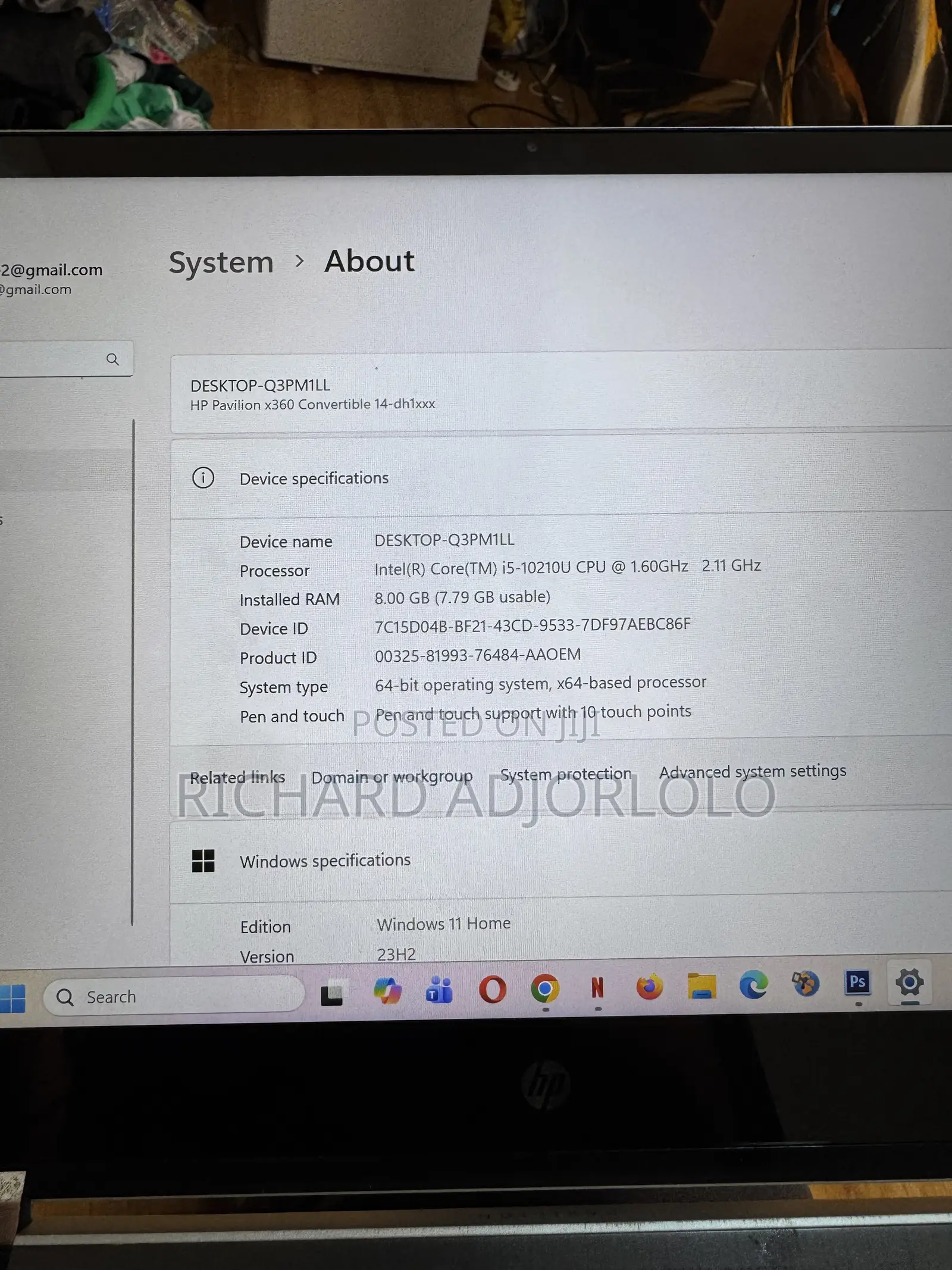Click the Settings sidebar scrollbar
Viewport: 952px width, 1270px height.
click(133, 672)
